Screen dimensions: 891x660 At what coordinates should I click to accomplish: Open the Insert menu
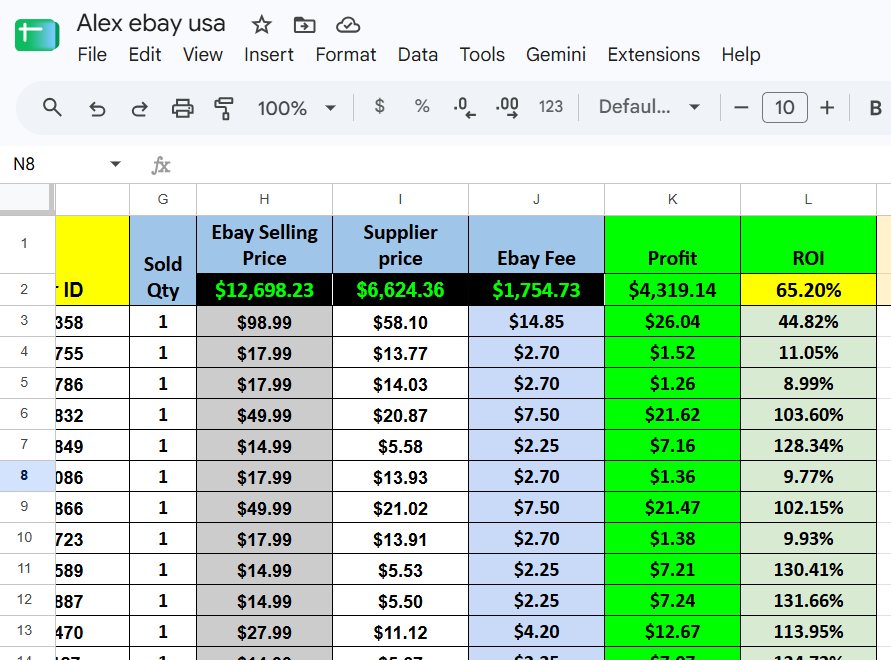coord(269,55)
